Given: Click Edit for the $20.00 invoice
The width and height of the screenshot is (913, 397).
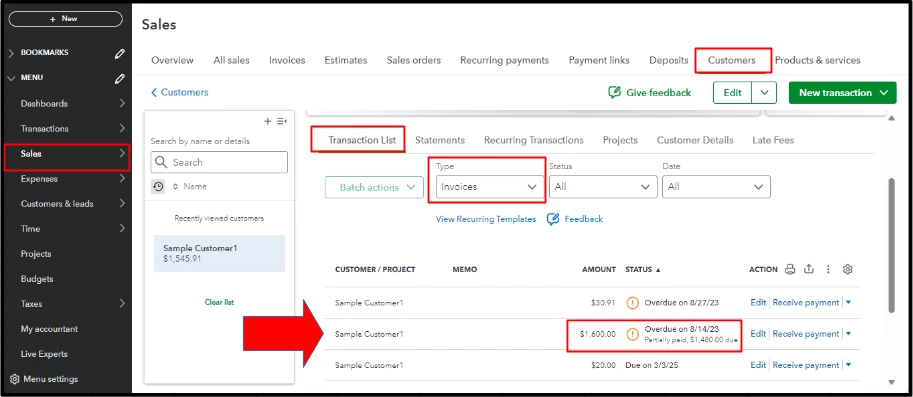Looking at the screenshot, I should [758, 366].
